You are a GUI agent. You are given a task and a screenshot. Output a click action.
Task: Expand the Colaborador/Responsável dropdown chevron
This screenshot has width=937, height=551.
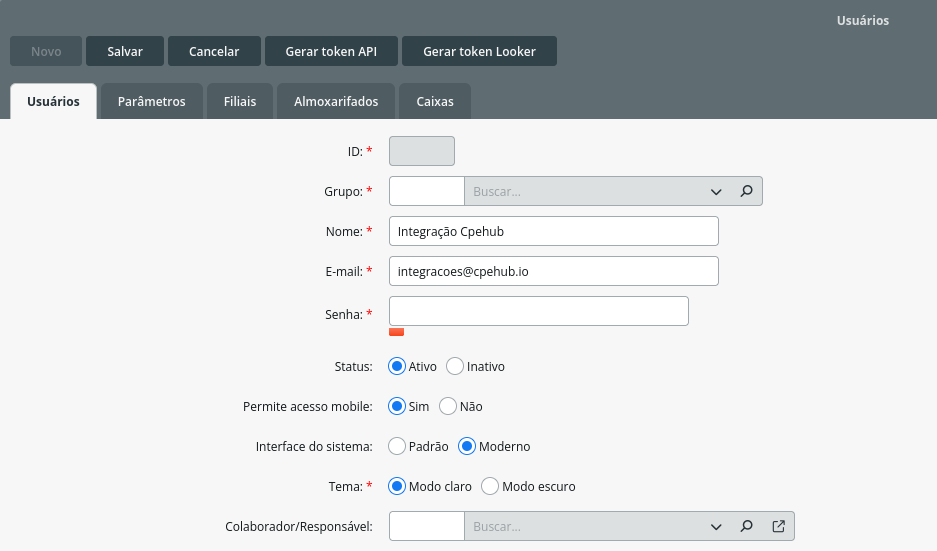click(x=716, y=526)
